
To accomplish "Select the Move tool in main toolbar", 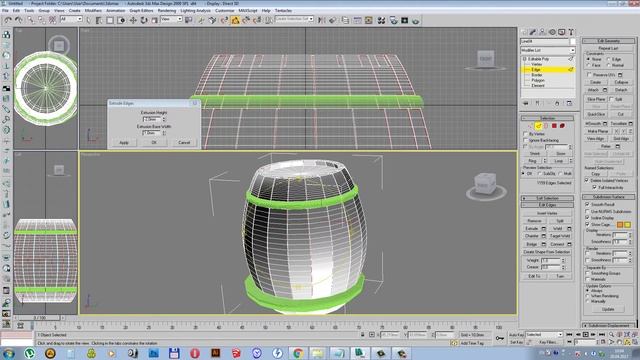I will pyautogui.click(x=133, y=20).
